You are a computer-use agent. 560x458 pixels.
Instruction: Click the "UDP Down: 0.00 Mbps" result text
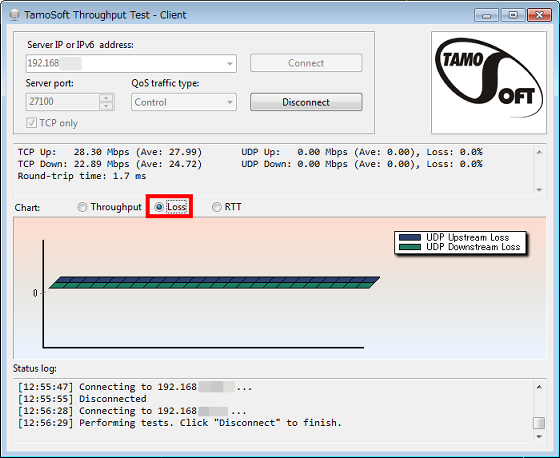coord(362,164)
